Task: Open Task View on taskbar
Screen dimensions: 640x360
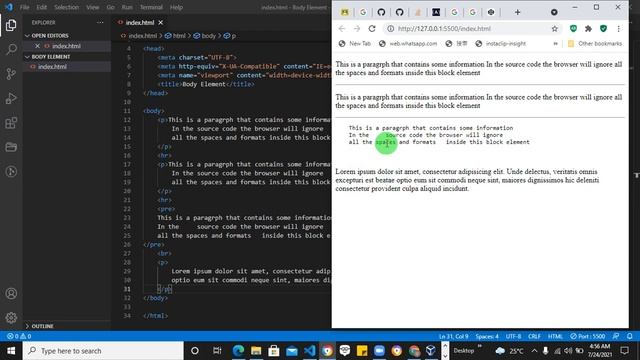Action: click(217, 351)
